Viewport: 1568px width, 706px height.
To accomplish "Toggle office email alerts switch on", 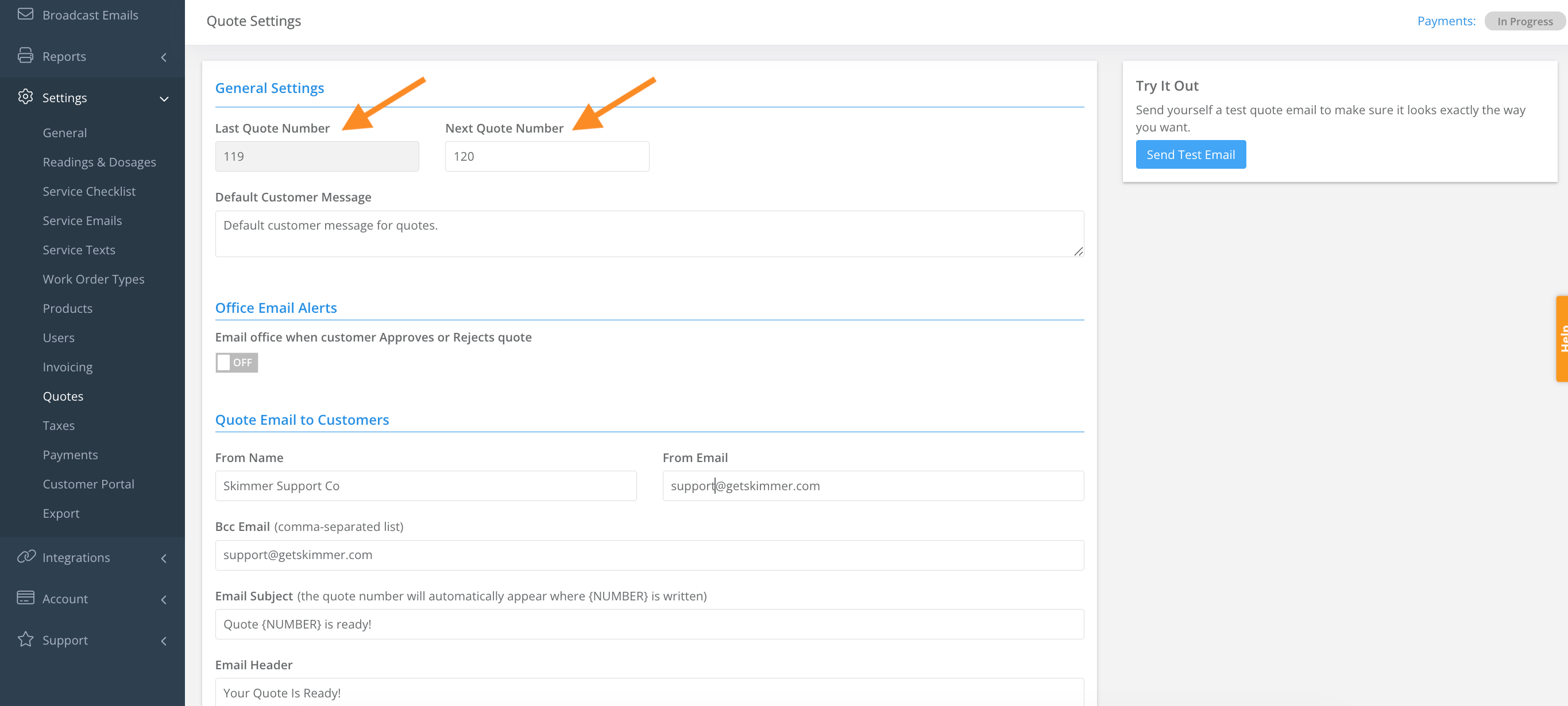I will pyautogui.click(x=237, y=362).
